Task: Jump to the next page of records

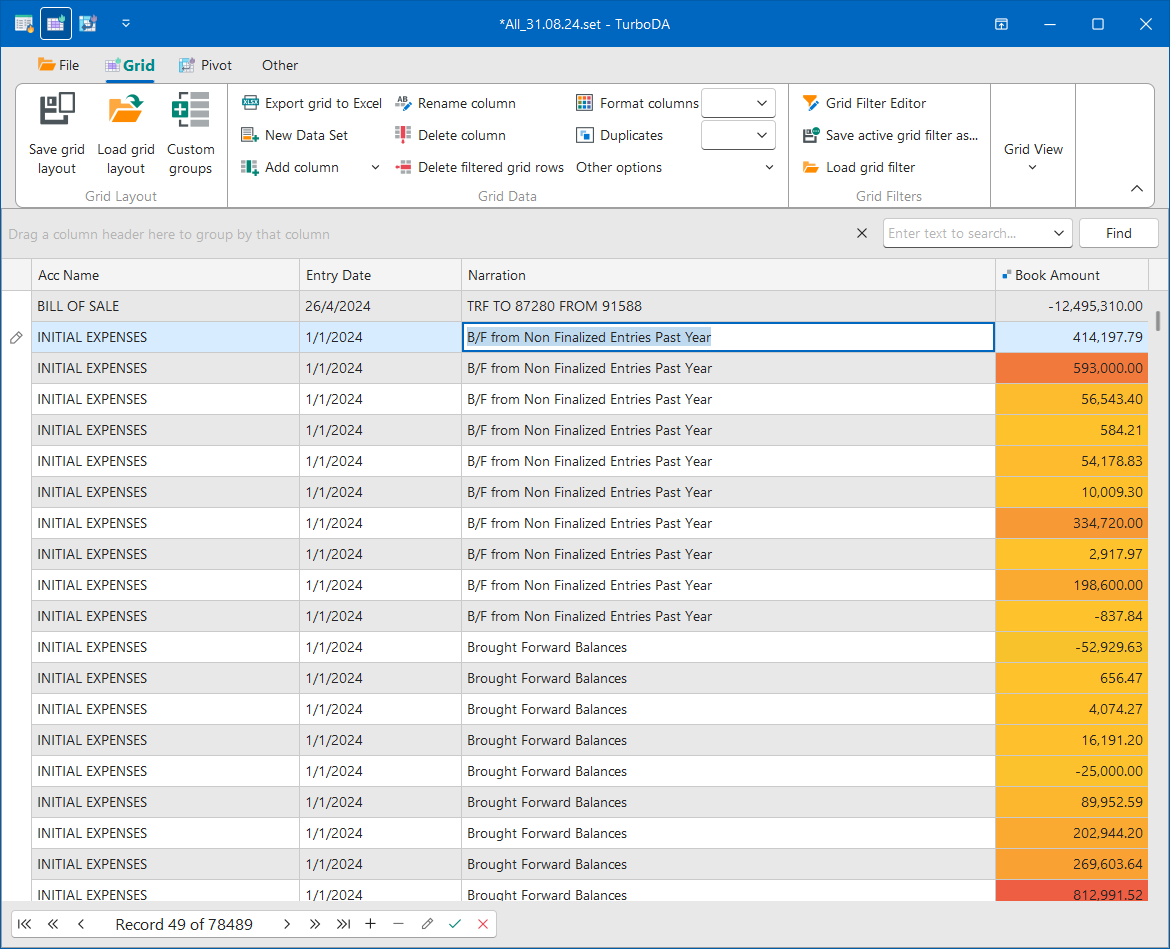Action: 315,924
